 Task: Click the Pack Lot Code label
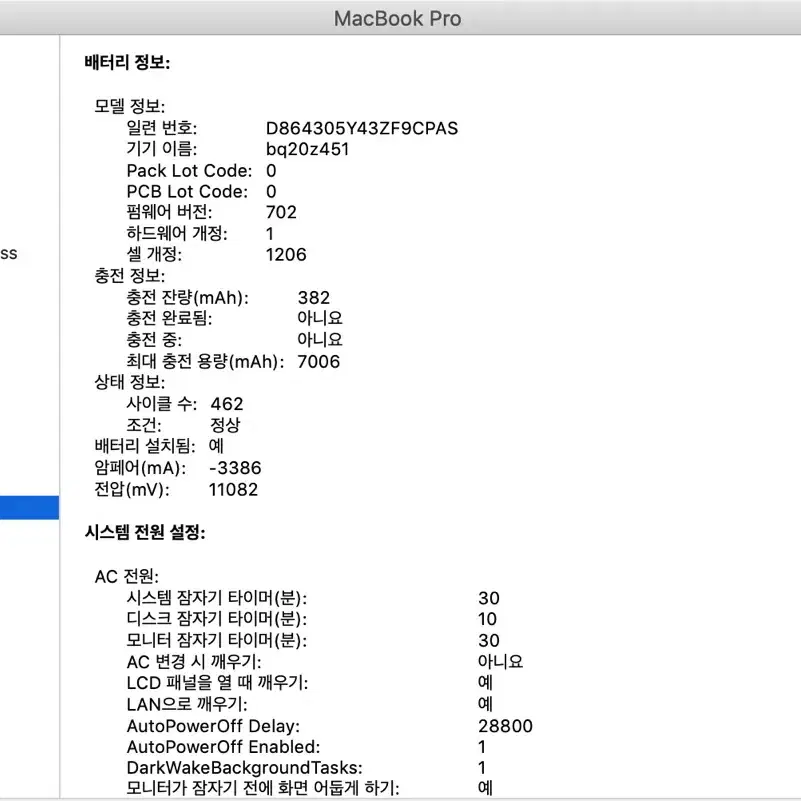189,171
